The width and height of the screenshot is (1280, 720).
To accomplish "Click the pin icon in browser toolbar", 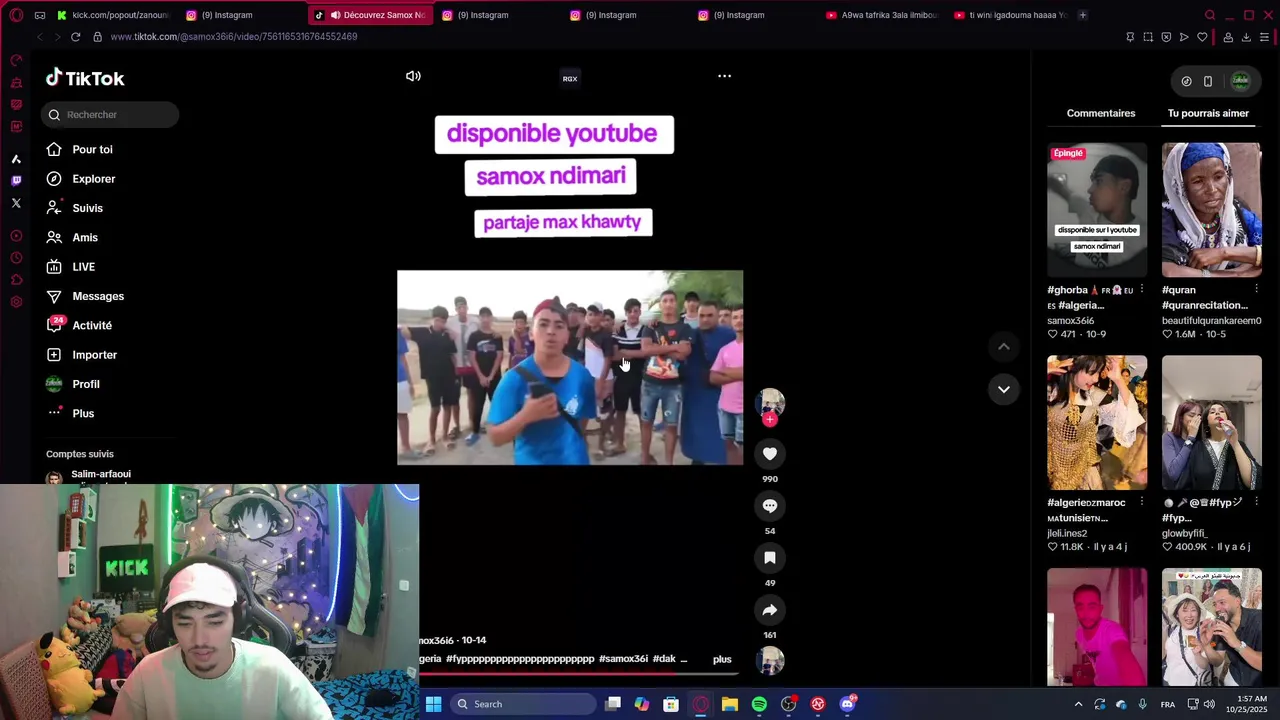I will (1130, 37).
